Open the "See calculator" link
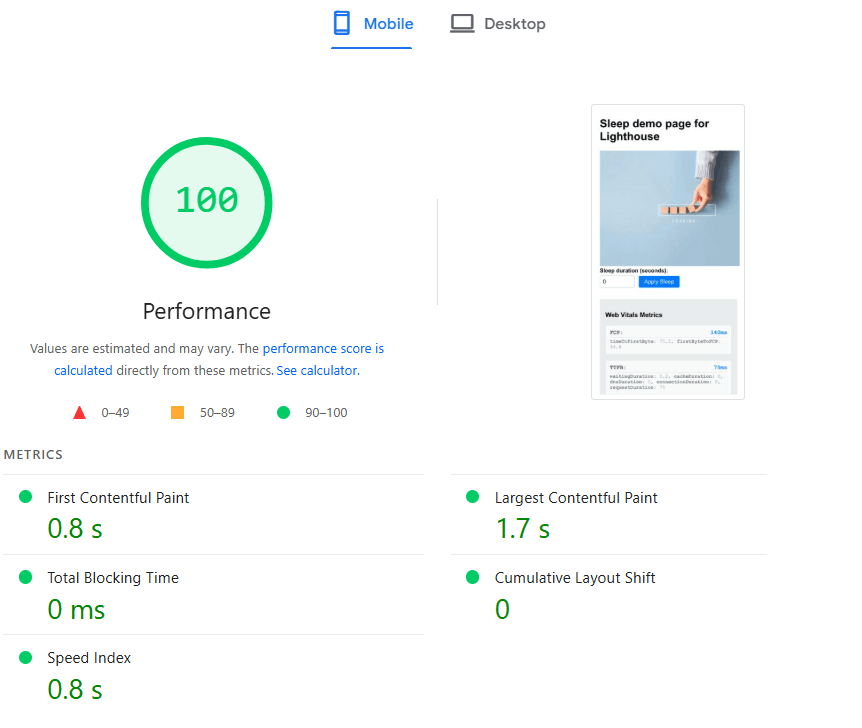Screen dimensions: 862x728 click(x=316, y=370)
